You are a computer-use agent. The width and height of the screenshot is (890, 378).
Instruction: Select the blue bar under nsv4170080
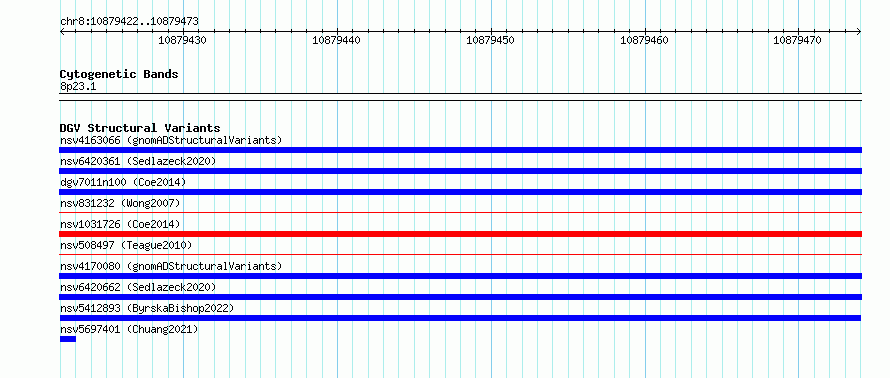(460, 276)
